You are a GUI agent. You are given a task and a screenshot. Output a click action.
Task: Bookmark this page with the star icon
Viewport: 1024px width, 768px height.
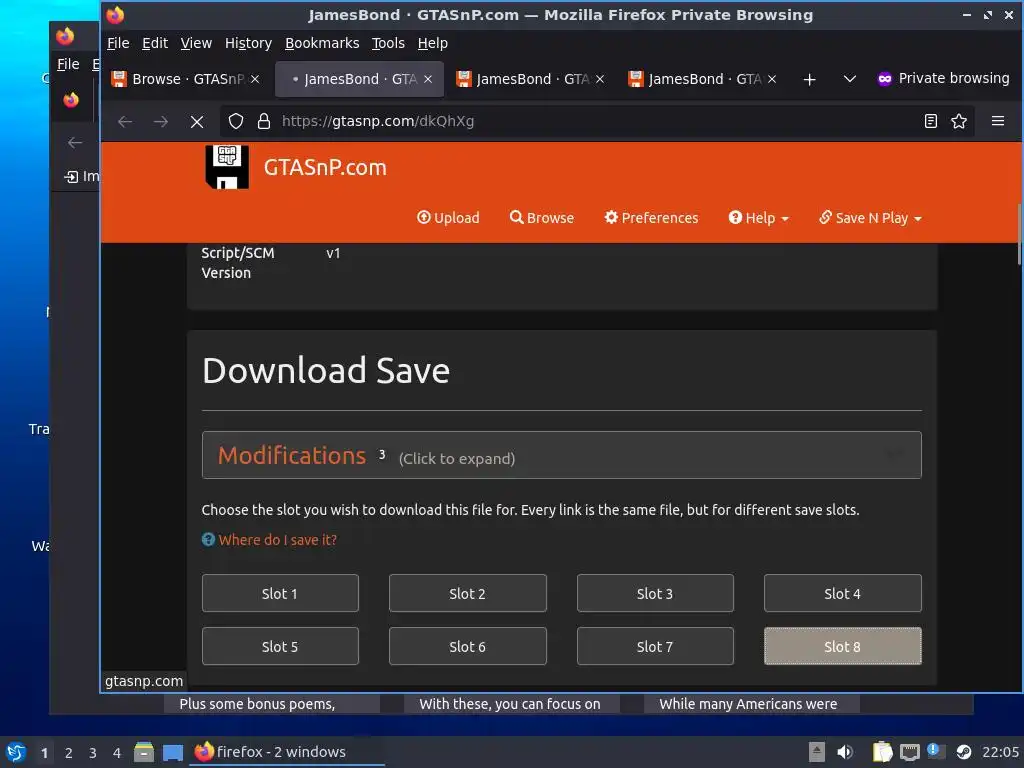coord(959,121)
